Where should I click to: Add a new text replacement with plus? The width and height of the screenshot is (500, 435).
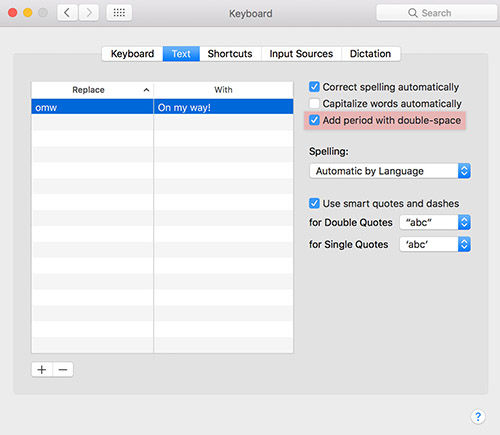(x=42, y=370)
